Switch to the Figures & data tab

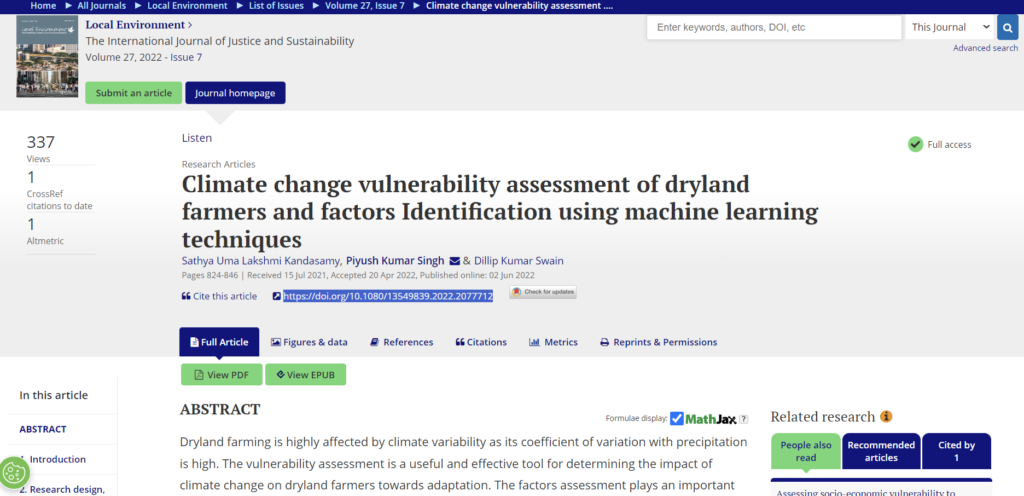(x=309, y=342)
